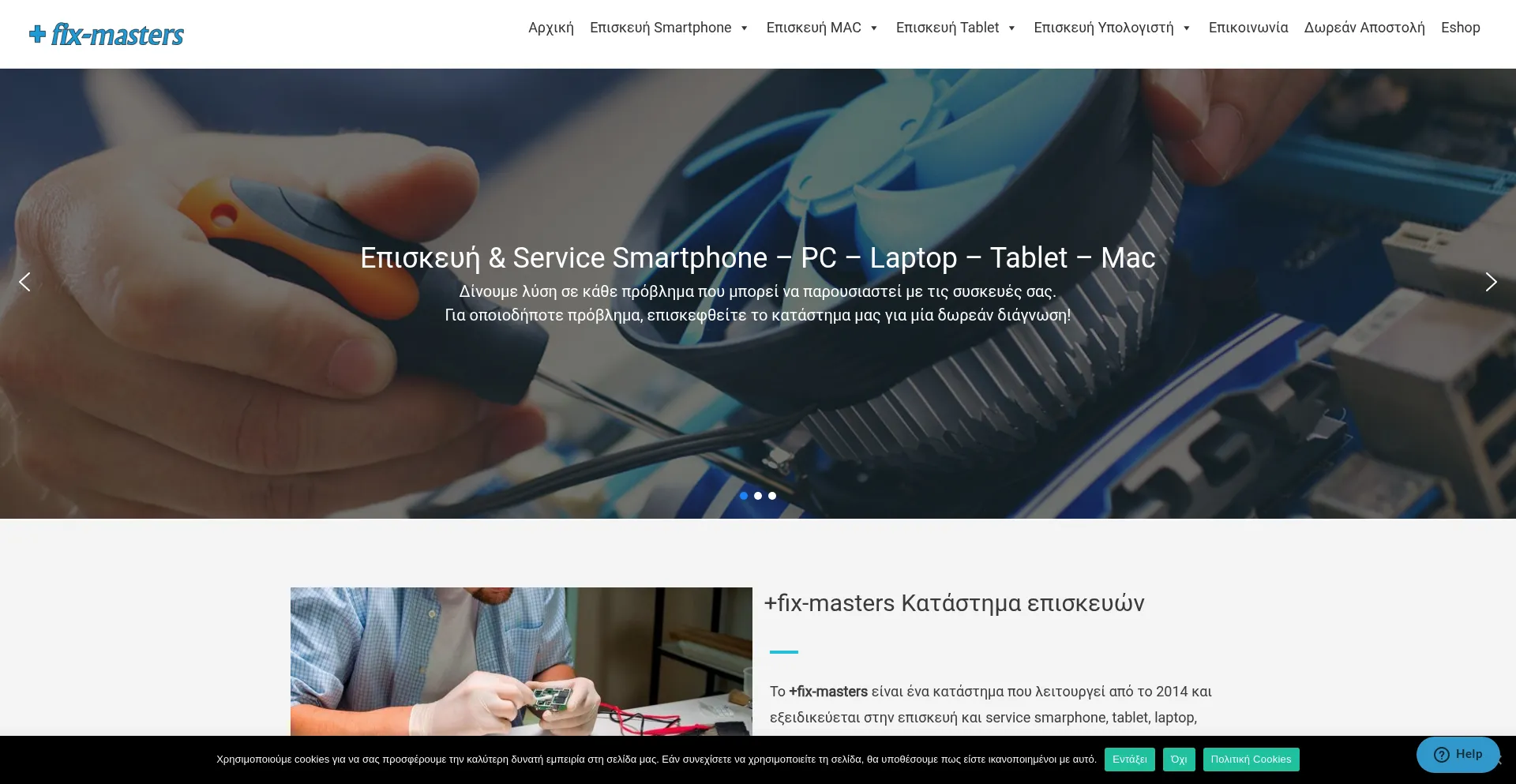1516x784 pixels.
Task: Accept cookies with Εντάξει button
Action: click(1130, 760)
